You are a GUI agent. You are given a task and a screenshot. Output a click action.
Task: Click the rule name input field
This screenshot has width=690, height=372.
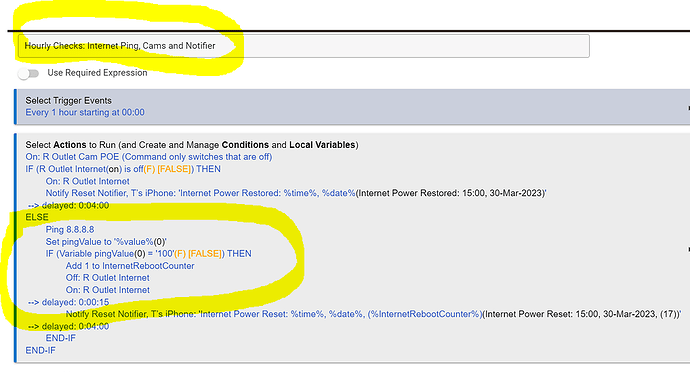click(x=304, y=46)
